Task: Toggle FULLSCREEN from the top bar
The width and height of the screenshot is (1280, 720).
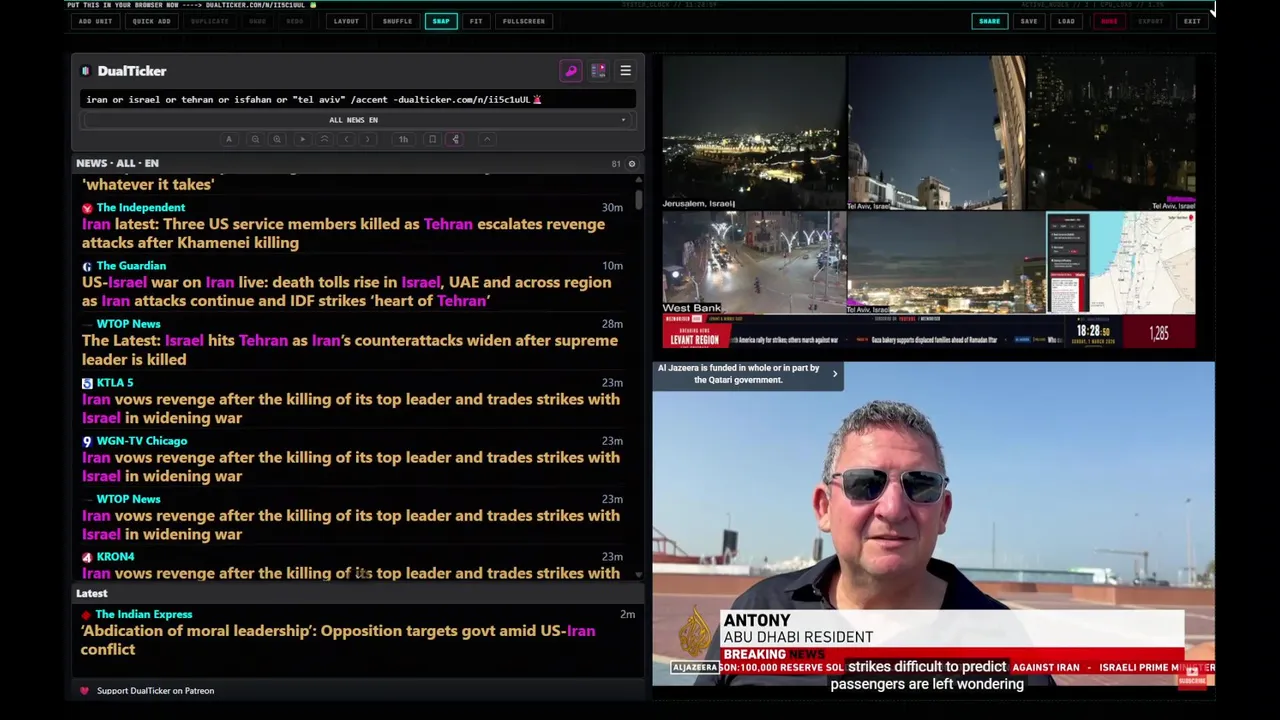Action: coord(524,21)
